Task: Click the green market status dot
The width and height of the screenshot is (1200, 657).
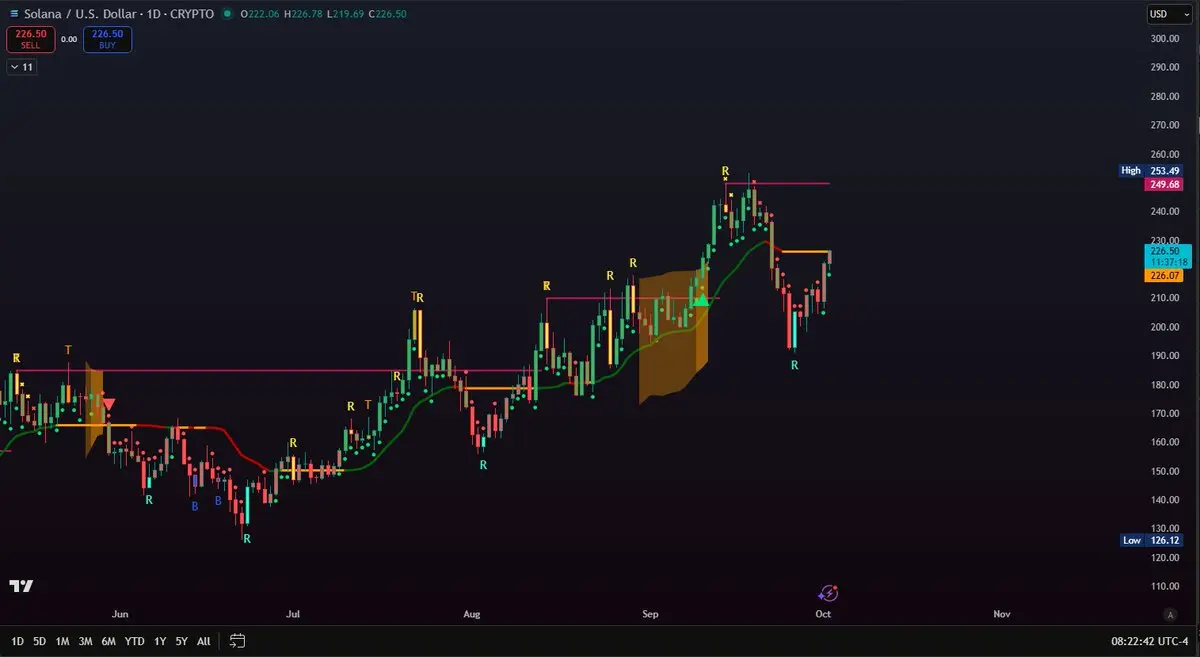Action: click(229, 14)
